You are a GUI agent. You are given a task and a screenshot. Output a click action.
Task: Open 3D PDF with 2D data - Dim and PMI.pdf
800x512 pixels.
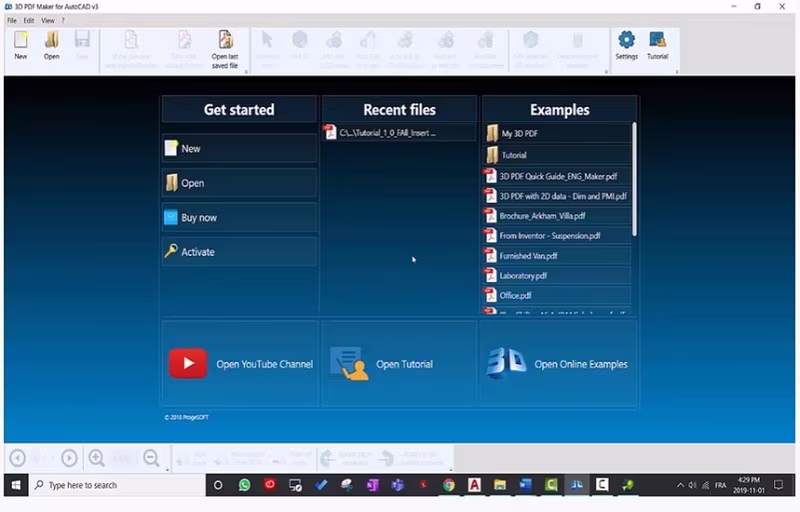pyautogui.click(x=557, y=196)
